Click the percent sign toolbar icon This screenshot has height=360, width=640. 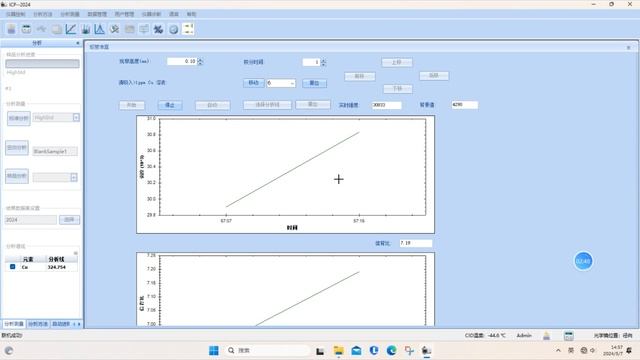pos(158,29)
